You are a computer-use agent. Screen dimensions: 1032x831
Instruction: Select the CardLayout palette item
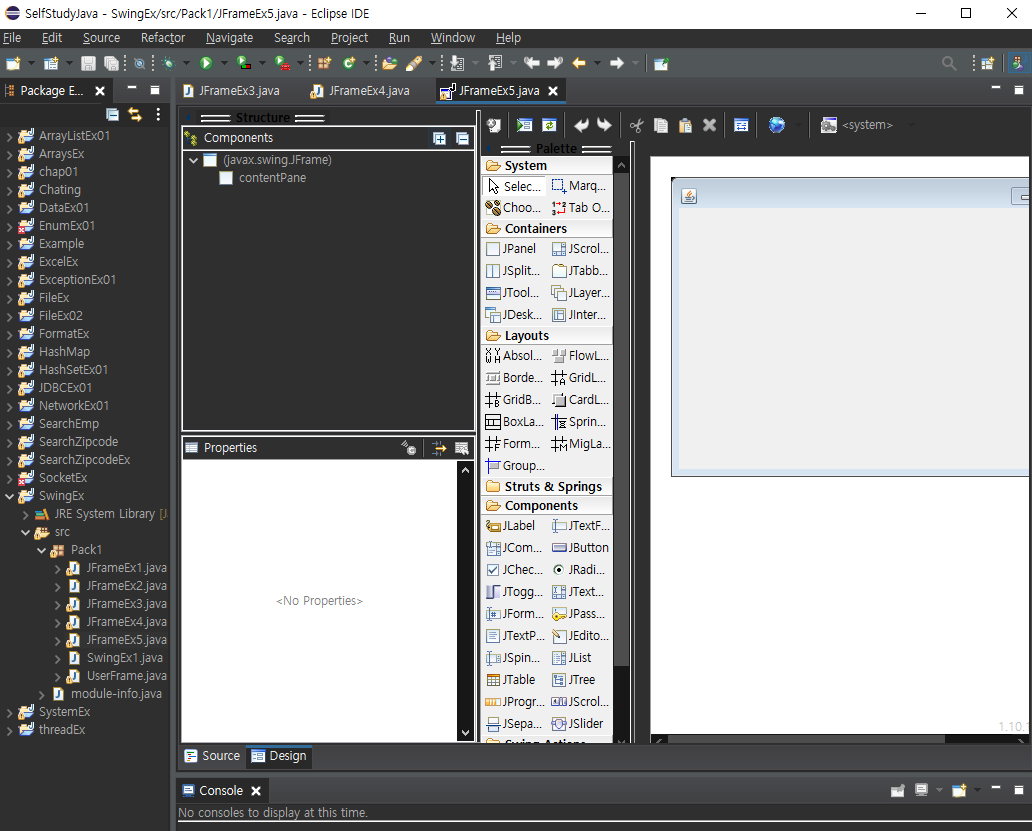click(580, 400)
